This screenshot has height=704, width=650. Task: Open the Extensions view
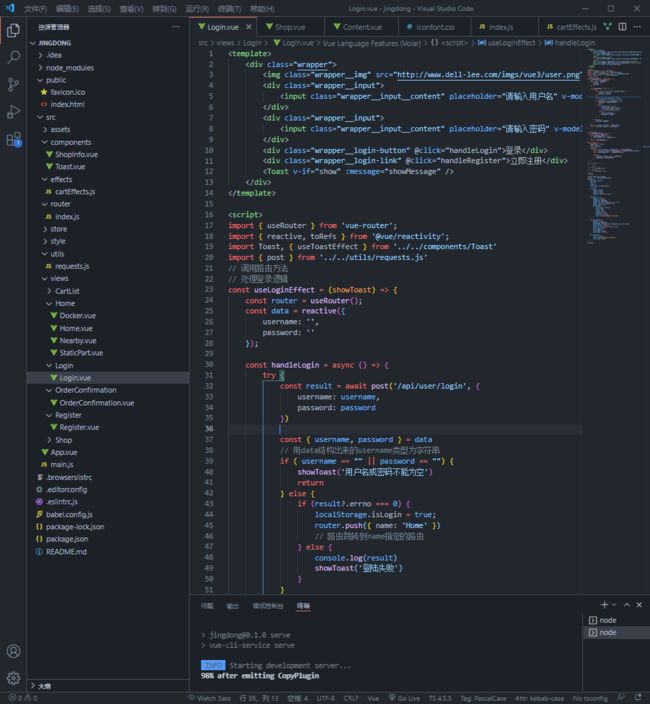13,139
